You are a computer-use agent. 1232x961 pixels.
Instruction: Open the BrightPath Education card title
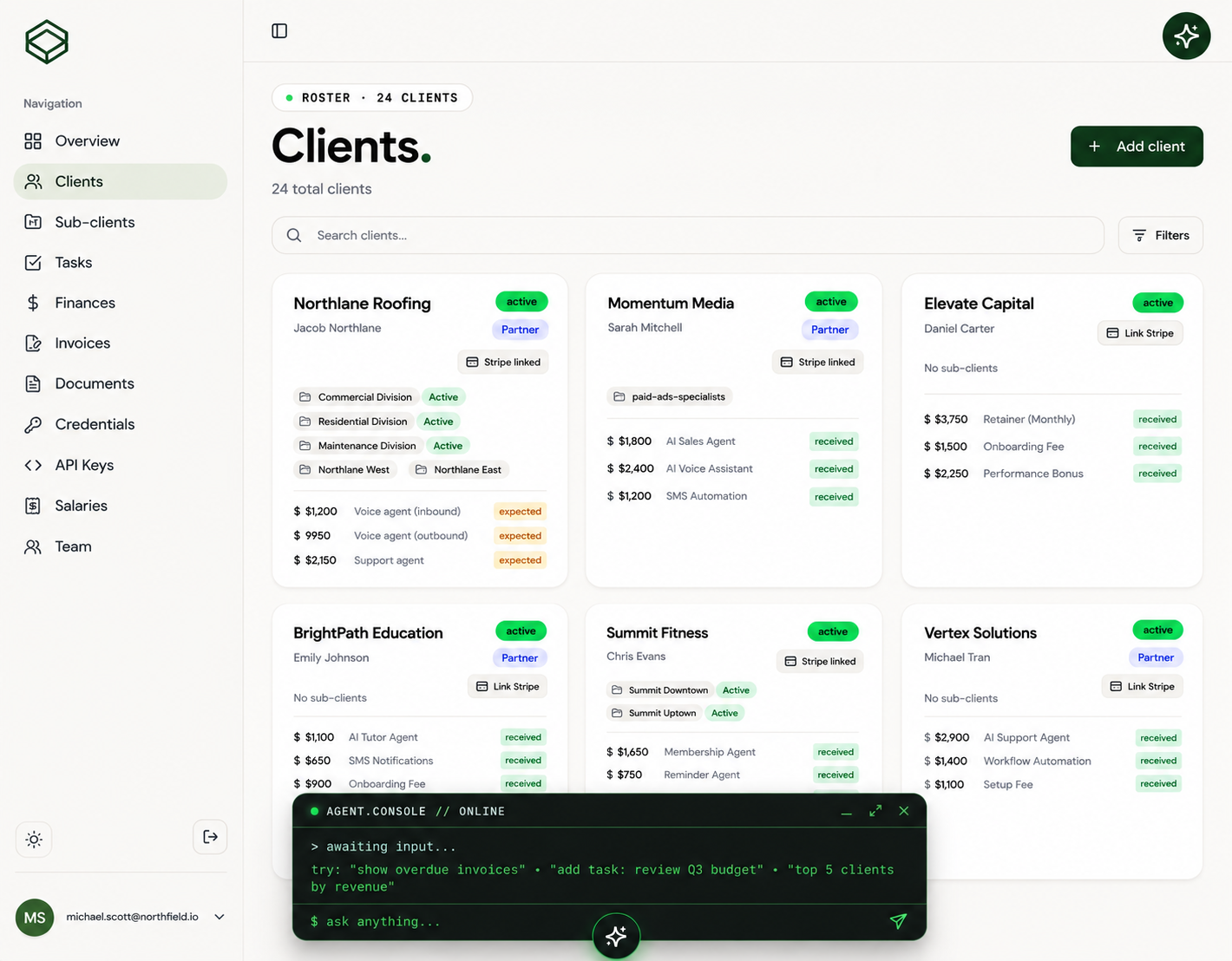tap(368, 633)
